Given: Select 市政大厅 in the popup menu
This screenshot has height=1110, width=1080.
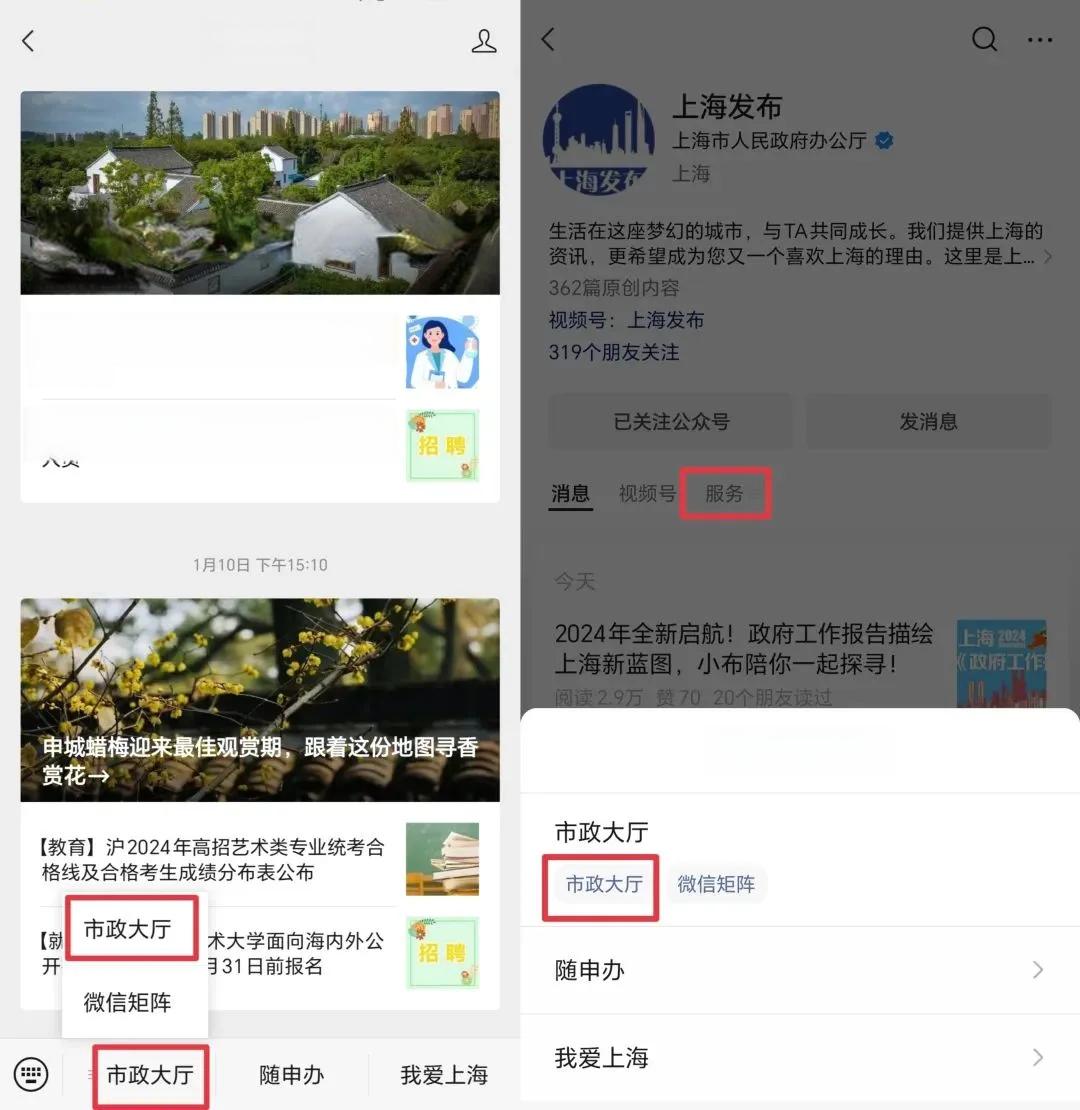Looking at the screenshot, I should (x=127, y=929).
